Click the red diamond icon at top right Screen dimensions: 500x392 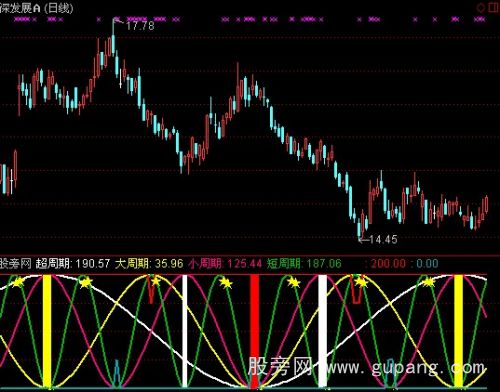pos(480,7)
